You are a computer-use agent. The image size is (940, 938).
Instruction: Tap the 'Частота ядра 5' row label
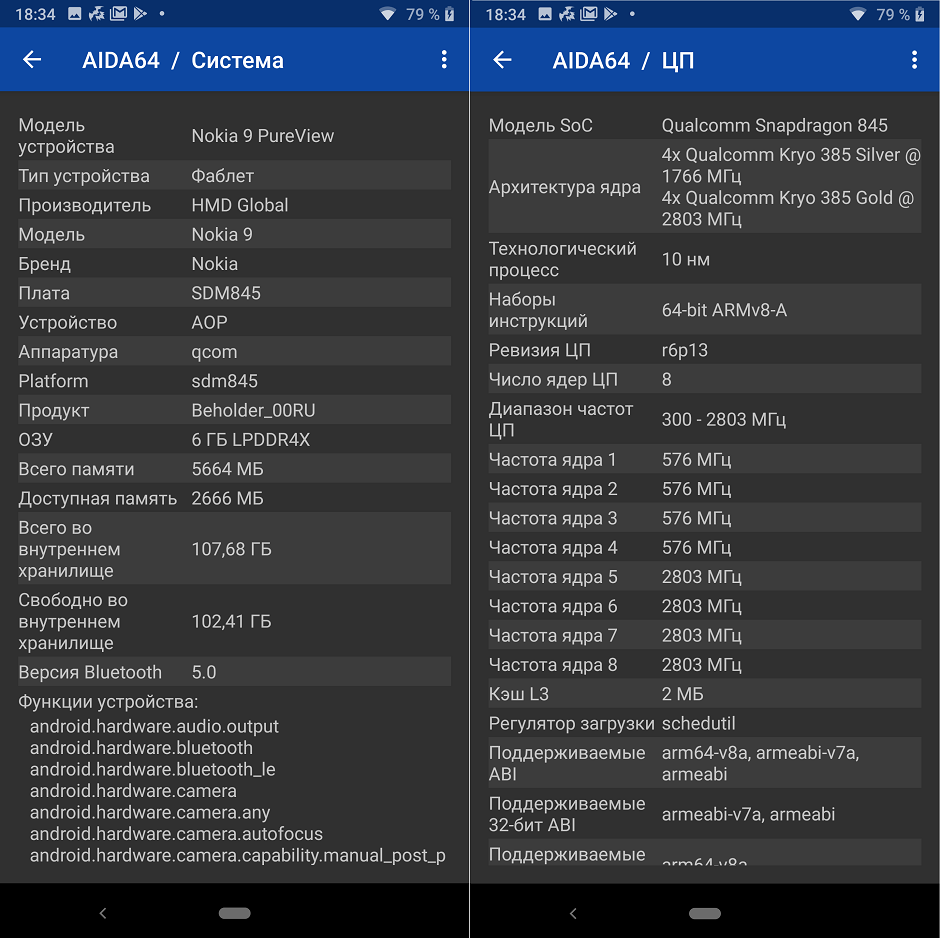(553, 577)
